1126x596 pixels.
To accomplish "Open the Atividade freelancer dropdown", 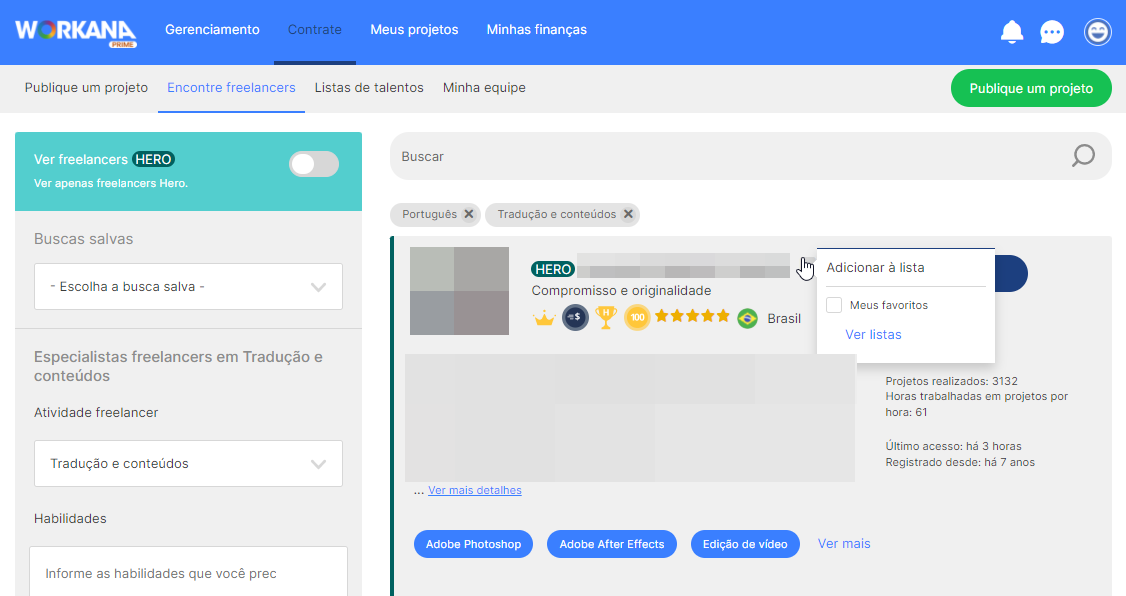I will (x=188, y=463).
